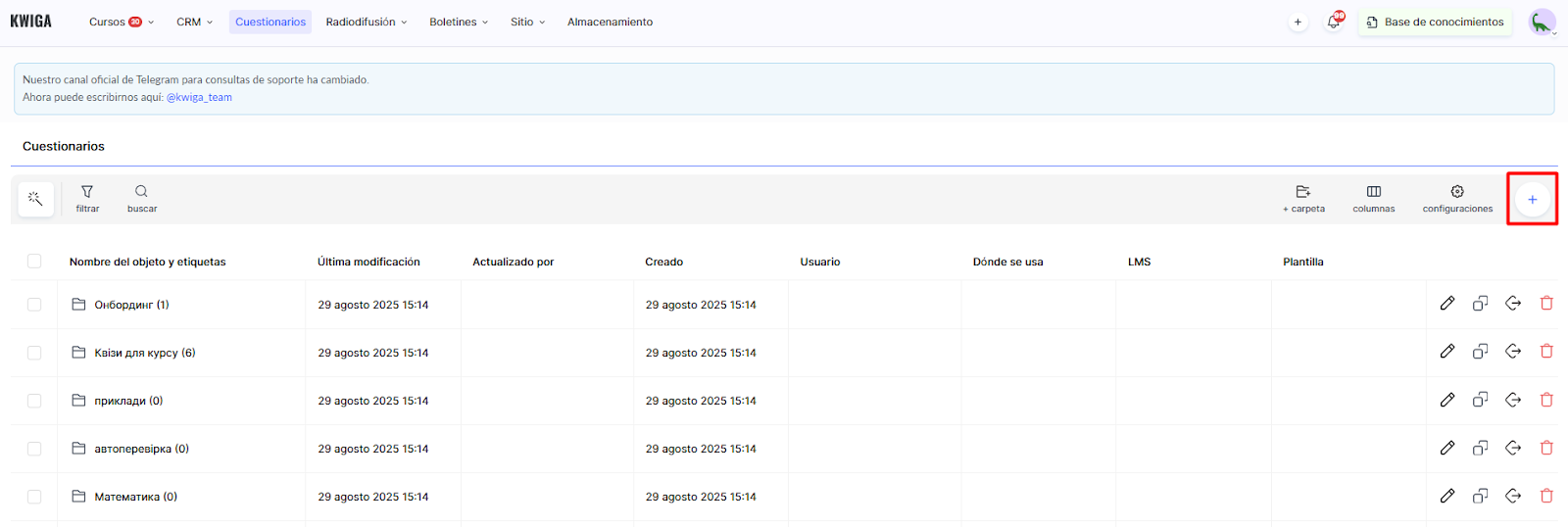Click the buscar search icon
Image resolution: width=1568 pixels, height=527 pixels.
(x=142, y=198)
